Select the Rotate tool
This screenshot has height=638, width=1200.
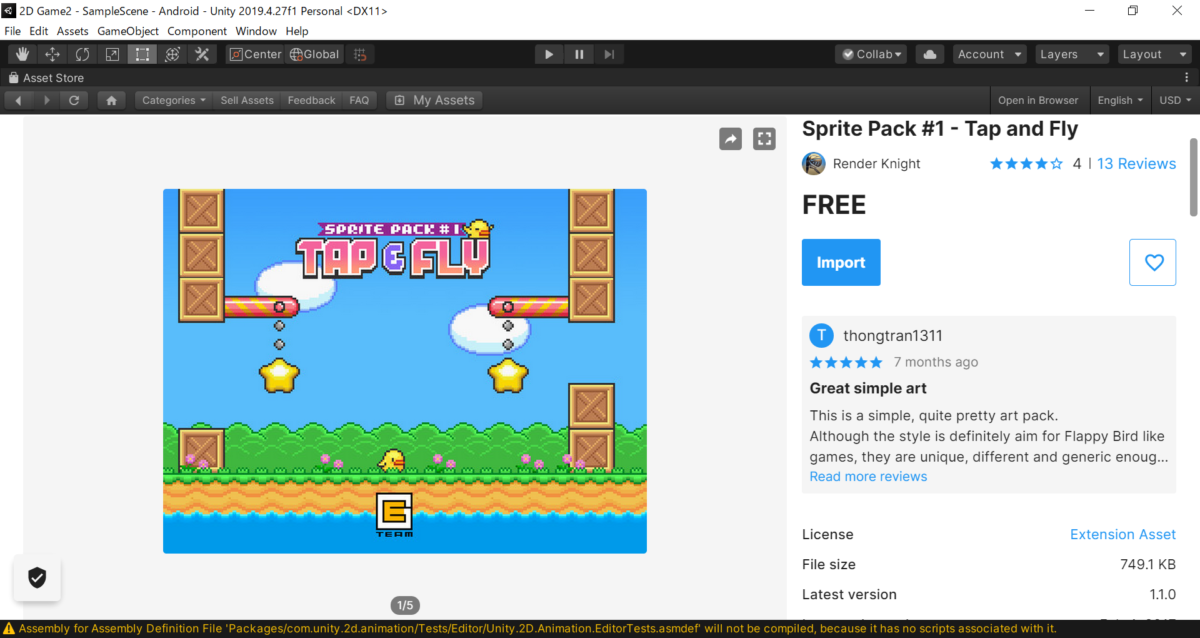click(x=82, y=54)
